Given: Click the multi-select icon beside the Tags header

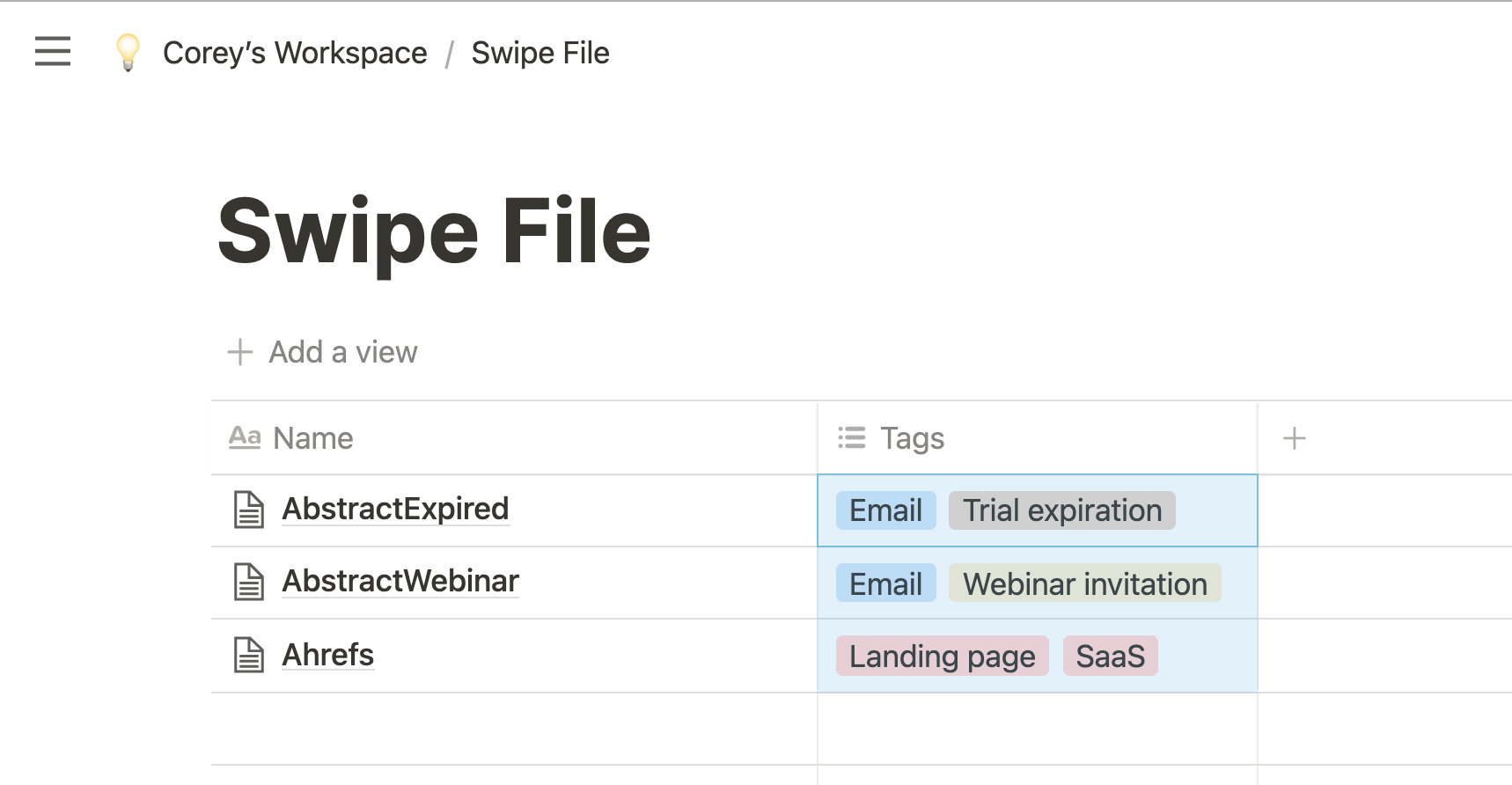Looking at the screenshot, I should [x=852, y=437].
